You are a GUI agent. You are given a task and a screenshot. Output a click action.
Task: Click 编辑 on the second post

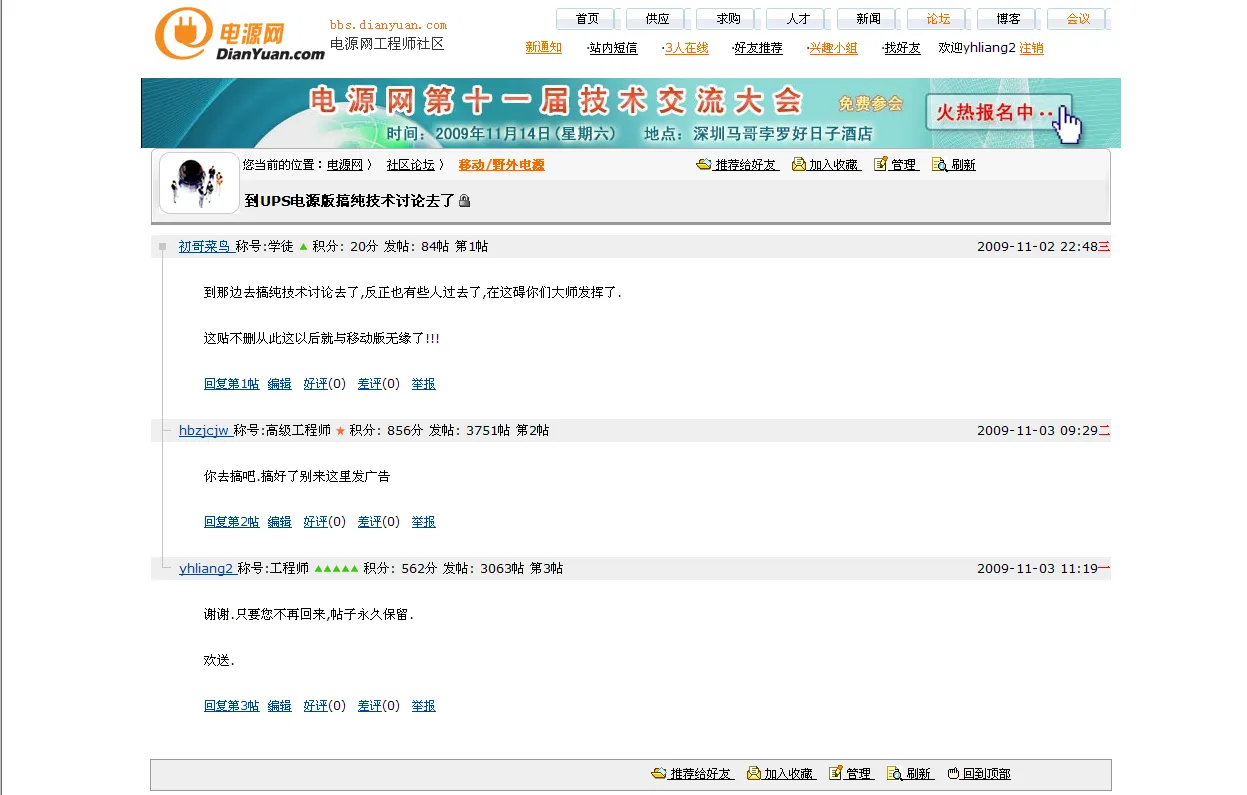280,522
